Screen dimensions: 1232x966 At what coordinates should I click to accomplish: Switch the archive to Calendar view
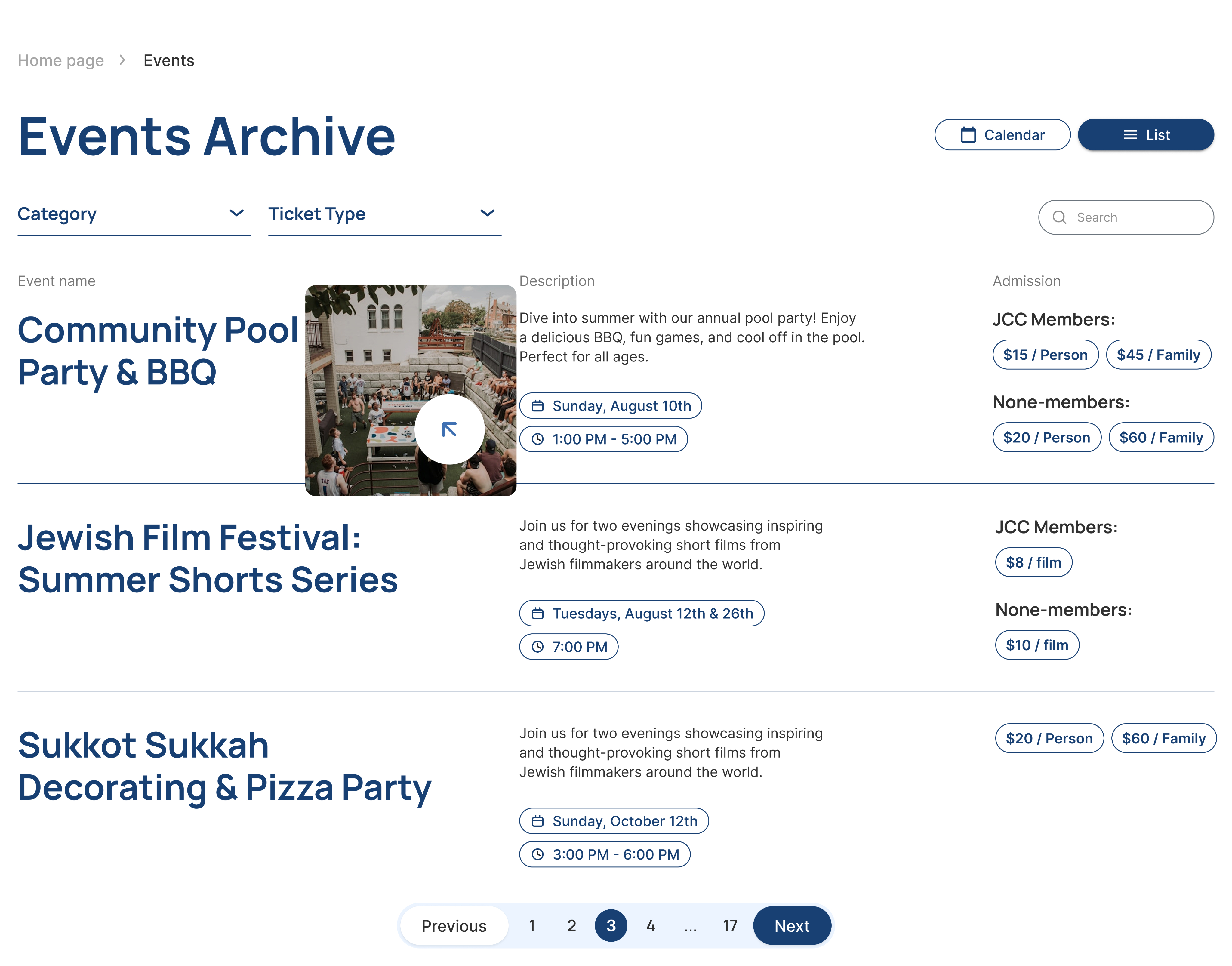pos(1002,135)
